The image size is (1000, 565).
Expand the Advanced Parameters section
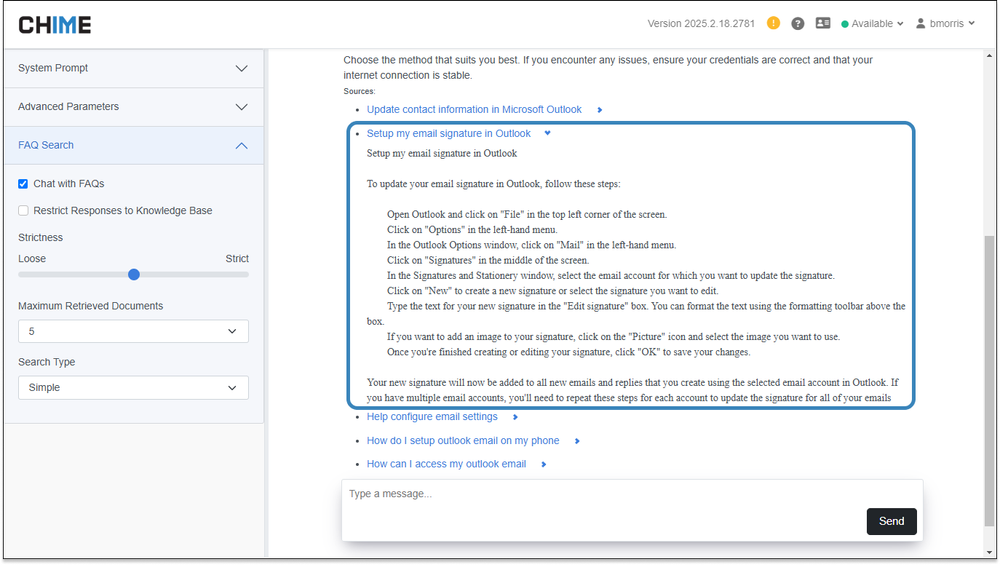[133, 106]
